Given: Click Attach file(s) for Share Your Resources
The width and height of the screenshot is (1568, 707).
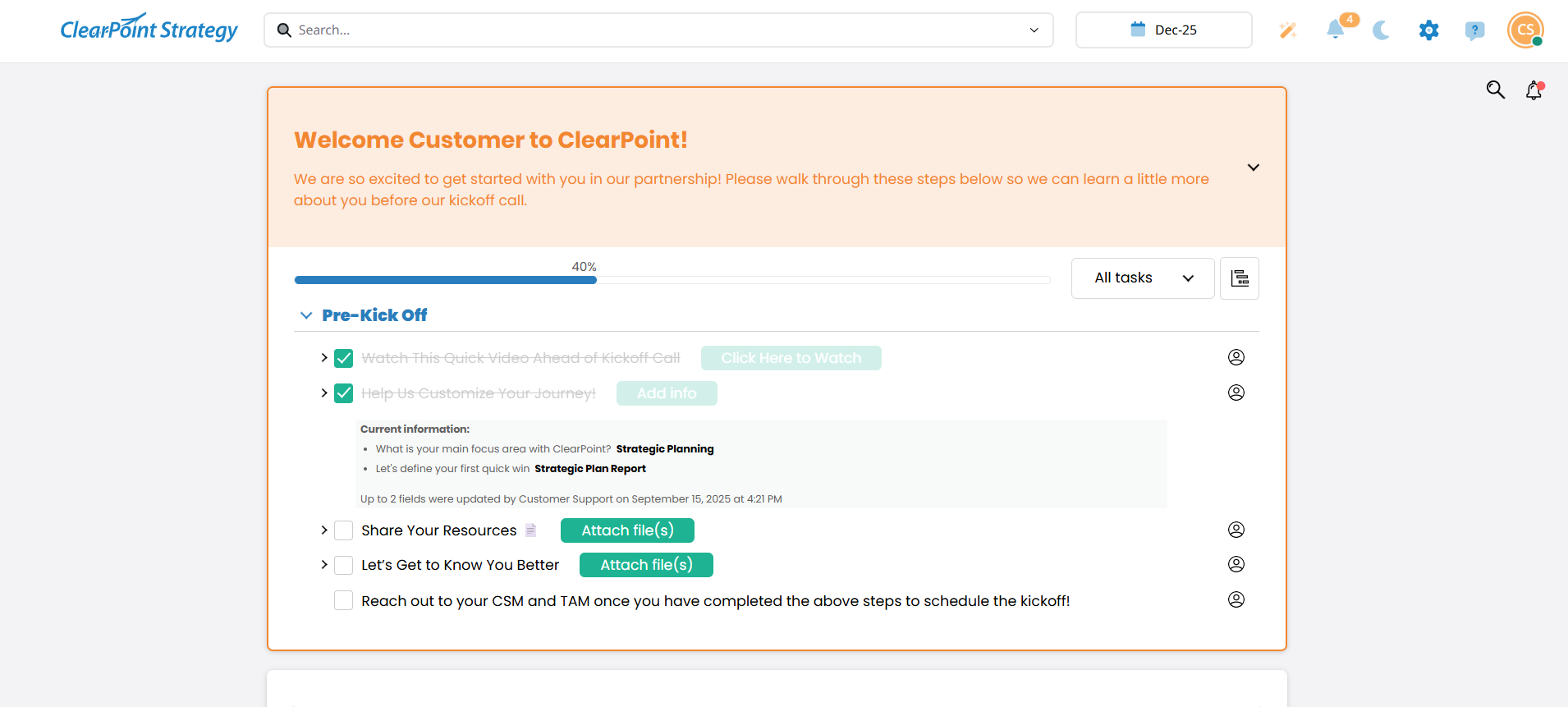Looking at the screenshot, I should click(627, 530).
